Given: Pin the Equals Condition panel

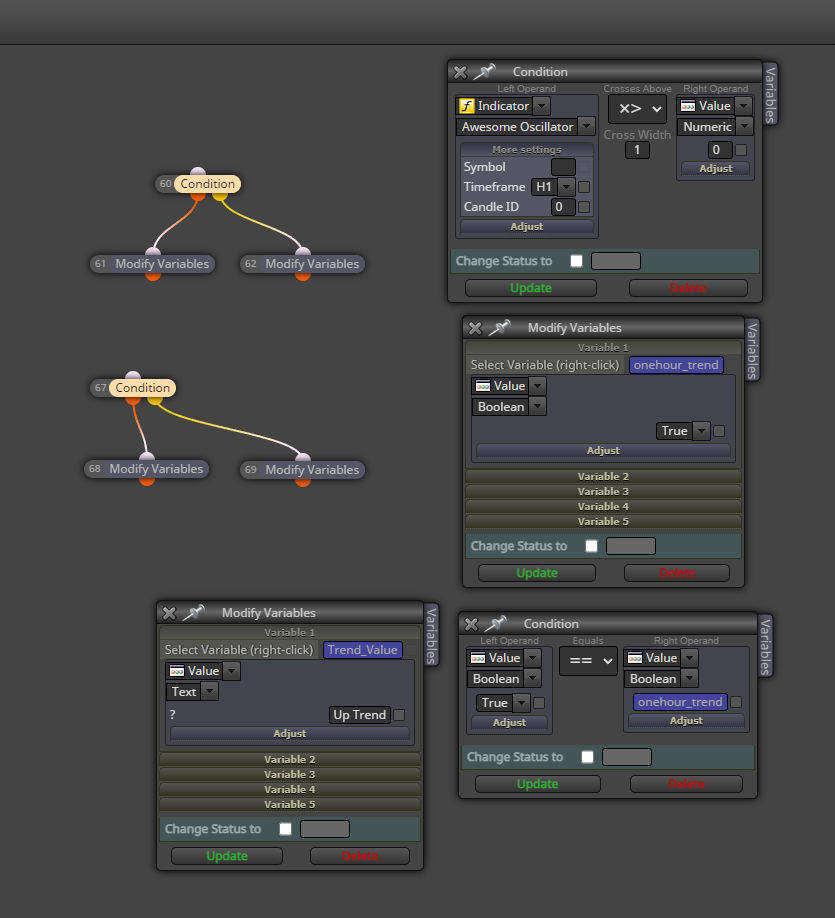Looking at the screenshot, I should coord(495,624).
